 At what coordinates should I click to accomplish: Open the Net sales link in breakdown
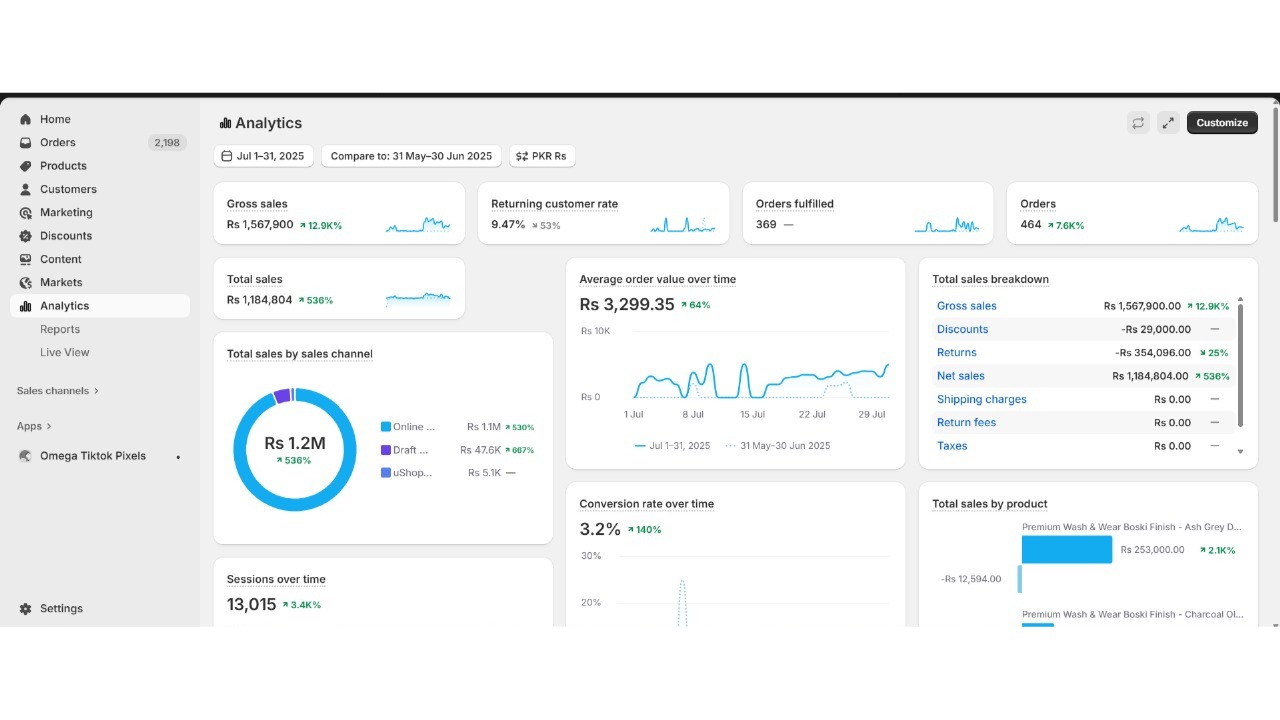tap(960, 376)
